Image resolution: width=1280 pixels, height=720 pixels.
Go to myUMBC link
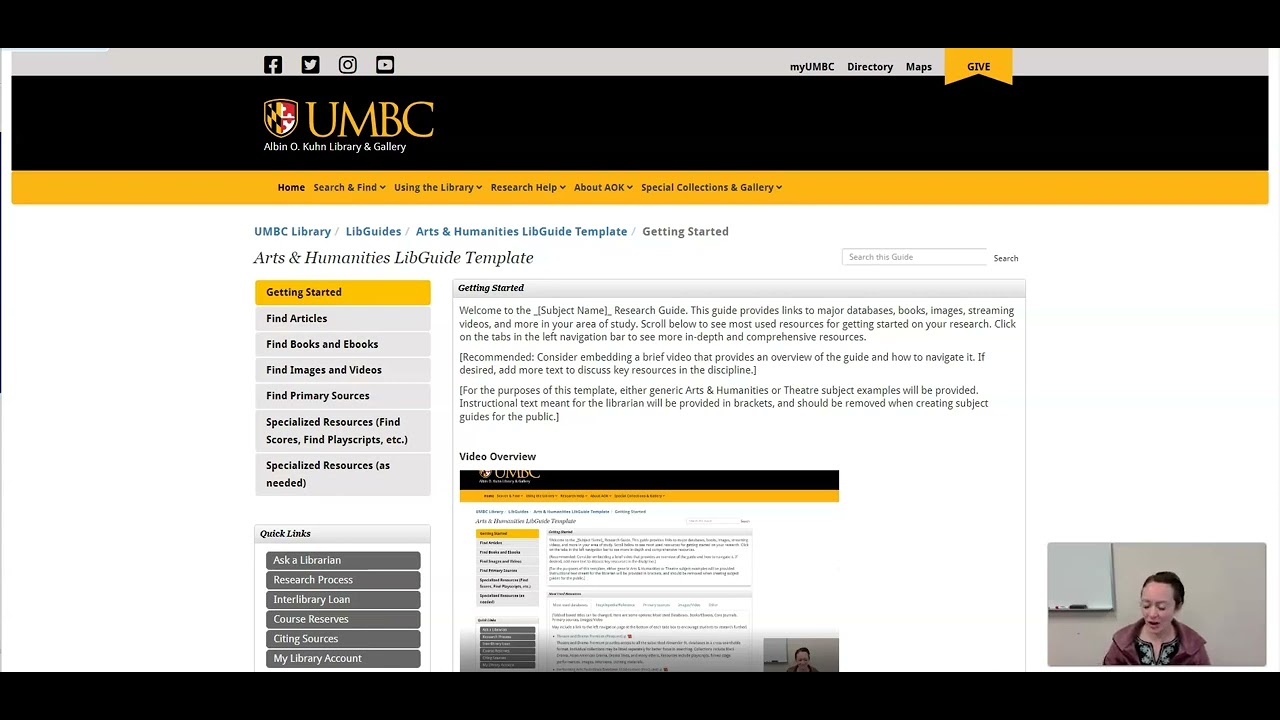click(x=812, y=67)
